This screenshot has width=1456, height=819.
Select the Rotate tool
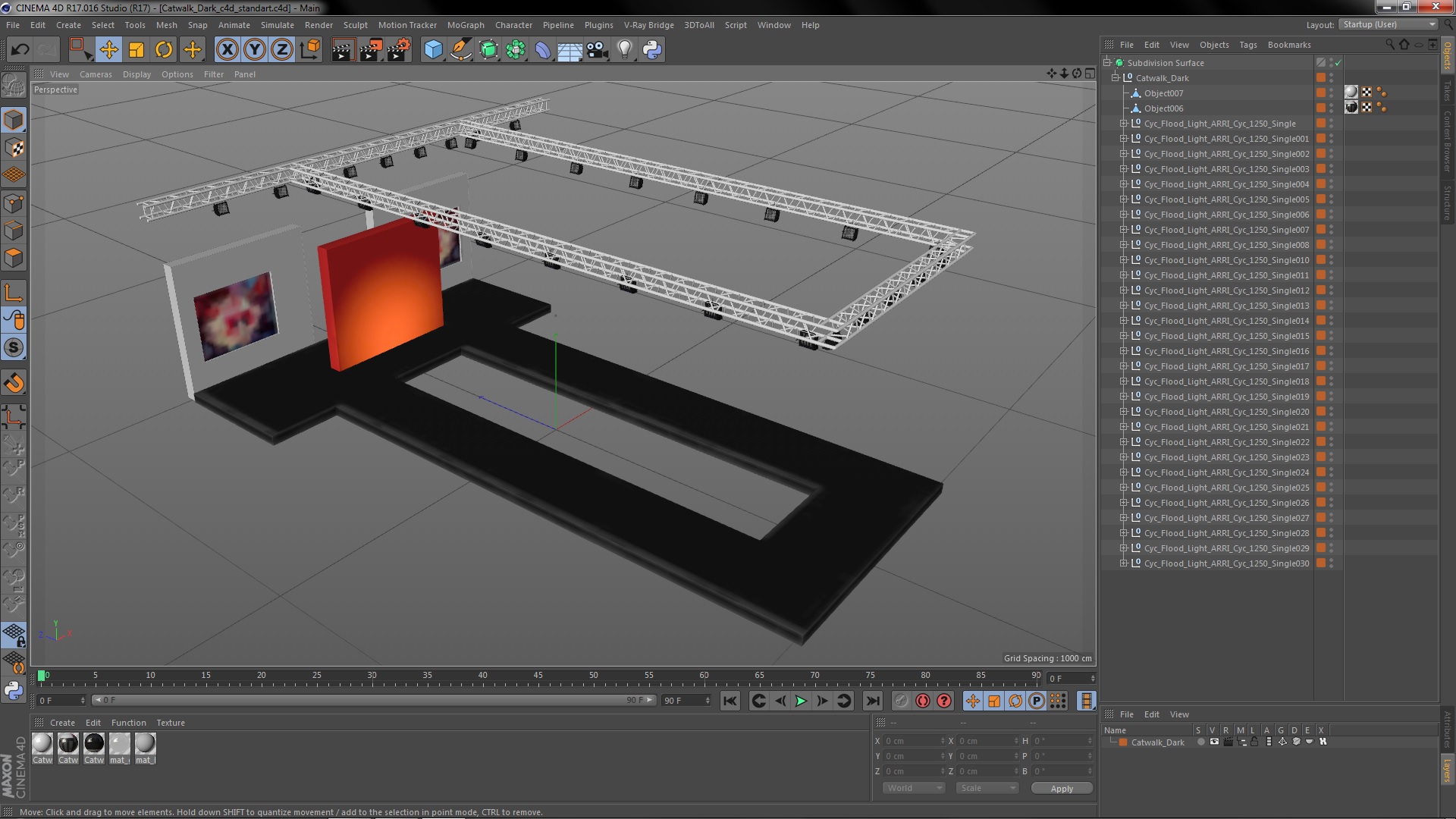pyautogui.click(x=164, y=50)
